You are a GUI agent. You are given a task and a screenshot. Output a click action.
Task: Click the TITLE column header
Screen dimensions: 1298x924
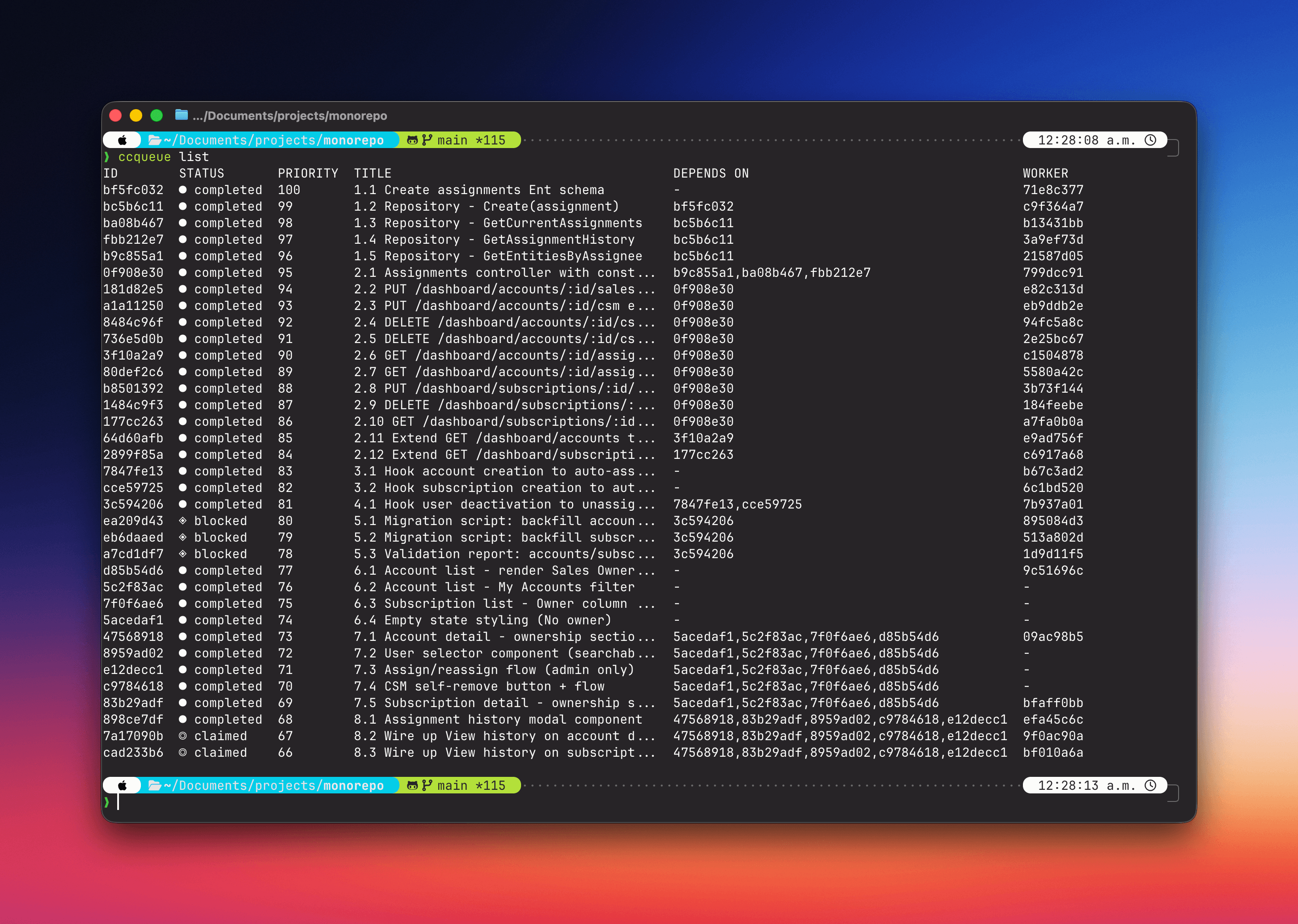[373, 173]
